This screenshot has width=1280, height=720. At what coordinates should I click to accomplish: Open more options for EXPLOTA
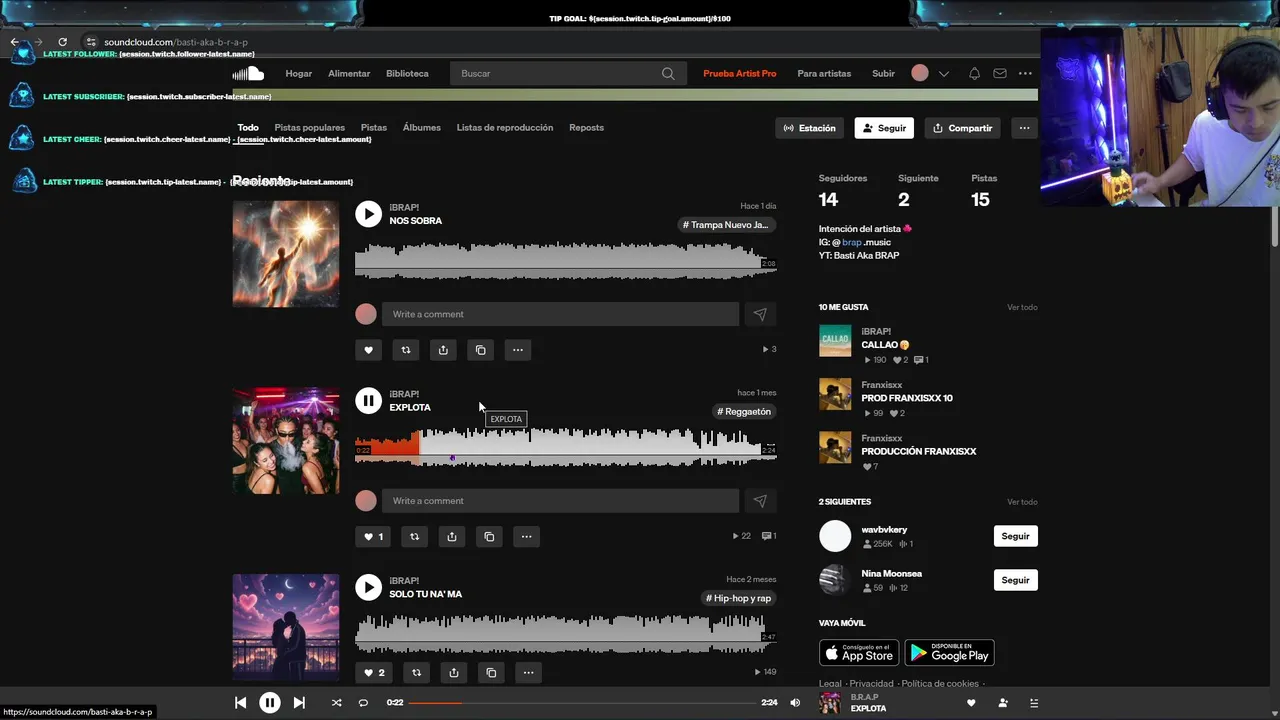tap(526, 537)
